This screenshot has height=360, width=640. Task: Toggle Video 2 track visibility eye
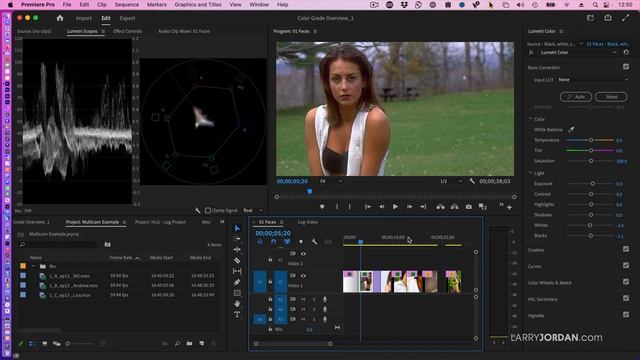(303, 253)
